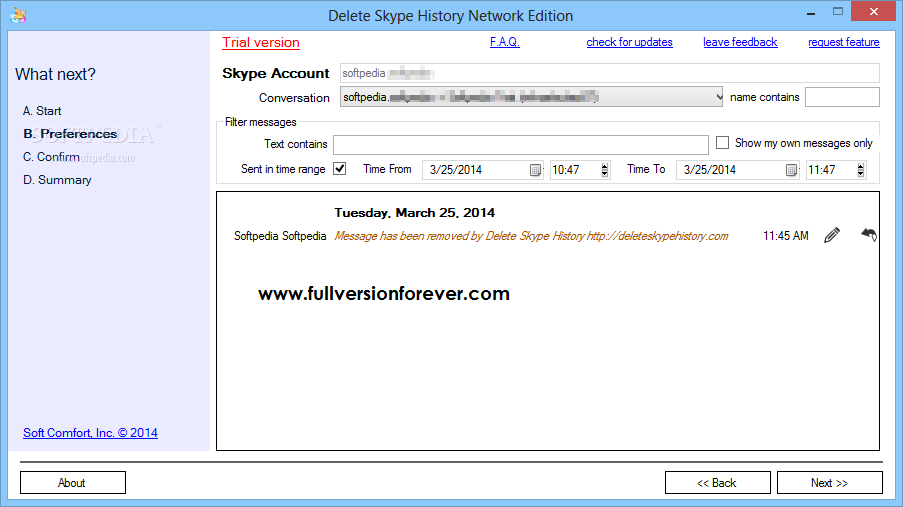Maximize the Delete Skype History window
Viewport: 903px width, 507px height.
(837, 12)
